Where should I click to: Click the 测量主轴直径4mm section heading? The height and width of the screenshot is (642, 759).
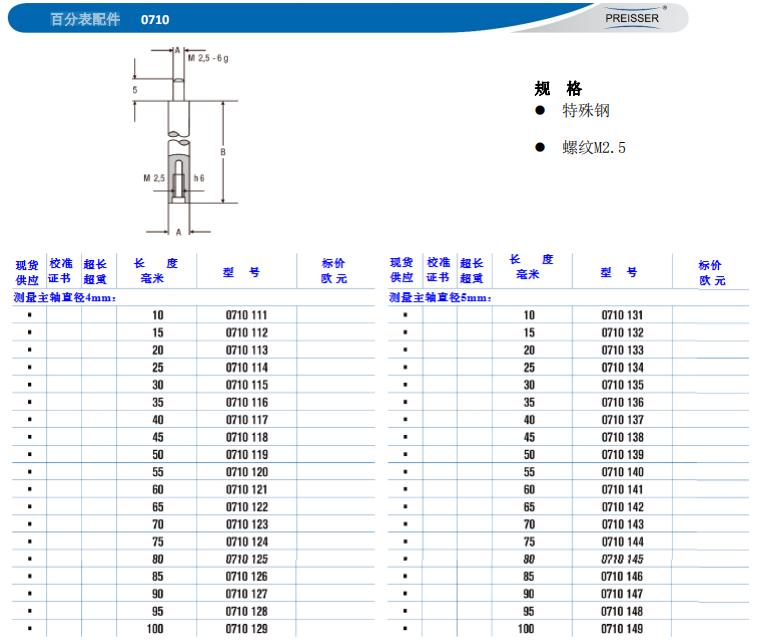[x=64, y=298]
